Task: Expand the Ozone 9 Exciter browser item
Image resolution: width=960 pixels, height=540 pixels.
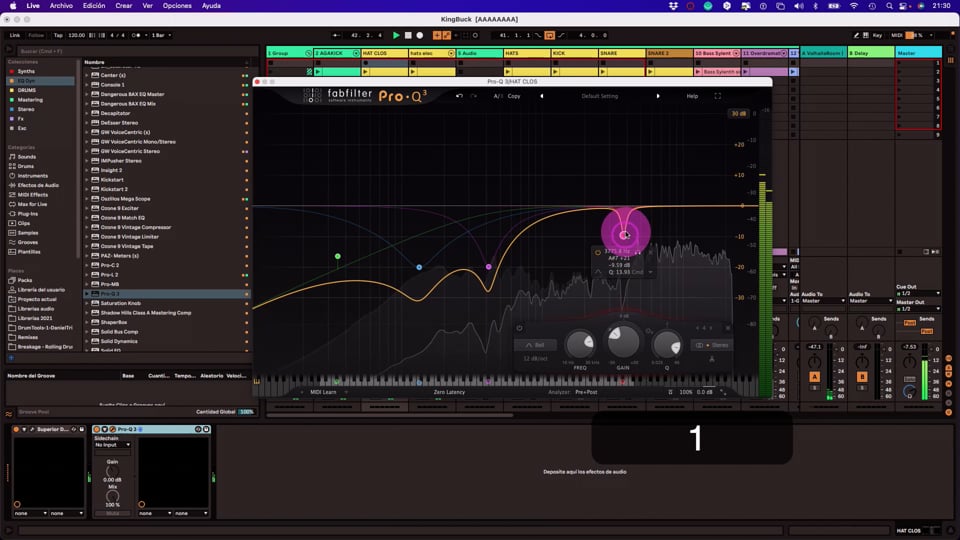Action: click(87, 208)
